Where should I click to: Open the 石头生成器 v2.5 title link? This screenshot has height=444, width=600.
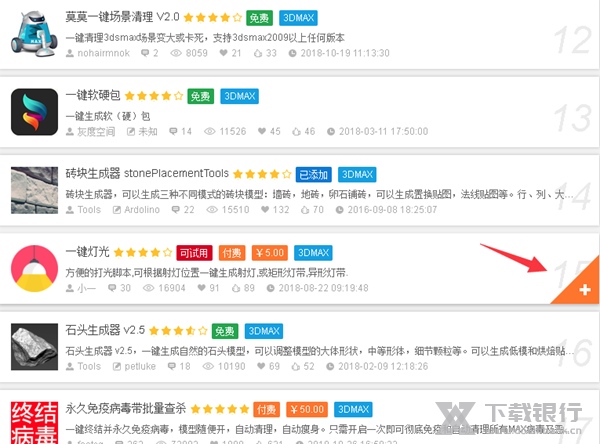tap(105, 330)
